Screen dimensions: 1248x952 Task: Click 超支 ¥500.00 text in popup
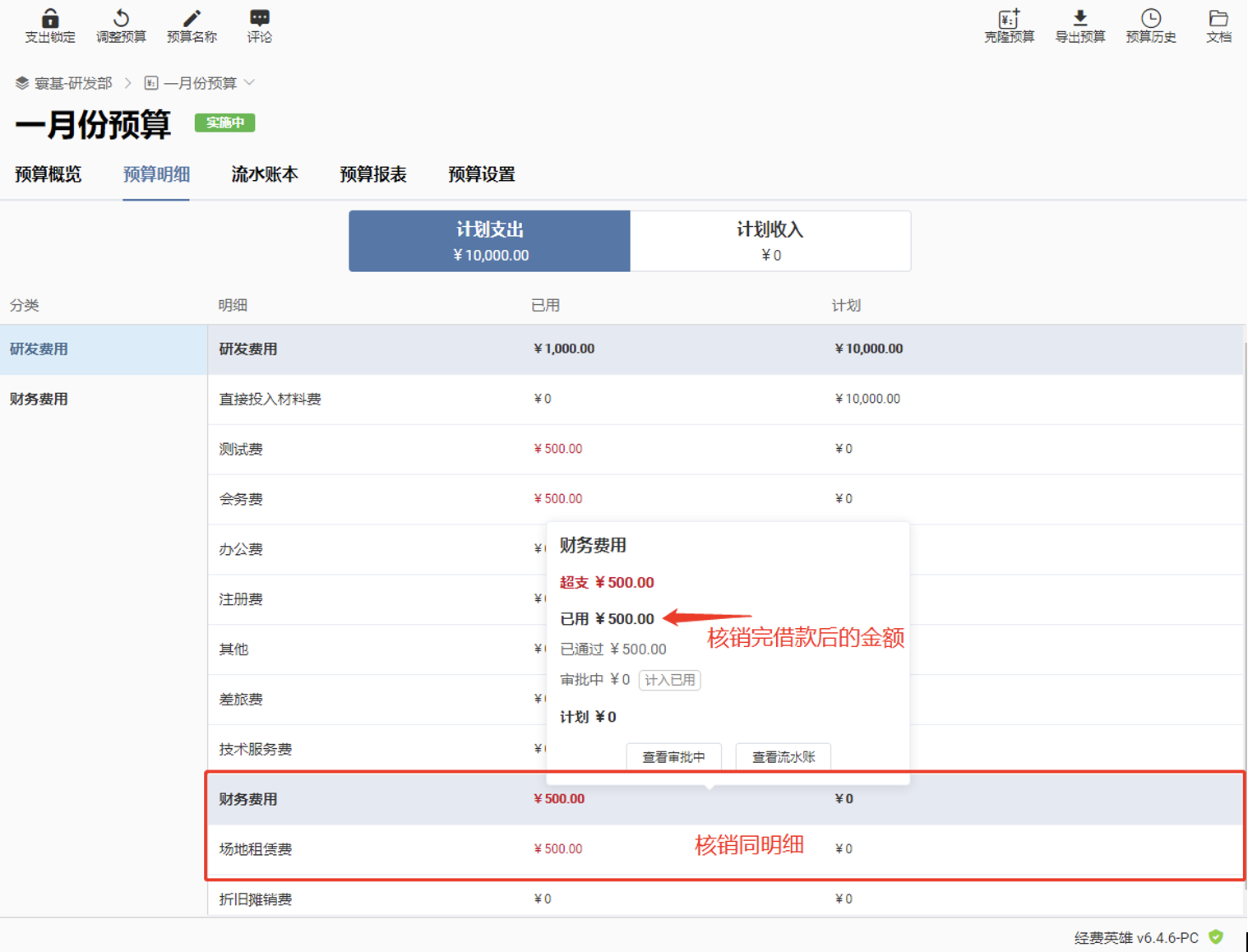607,583
